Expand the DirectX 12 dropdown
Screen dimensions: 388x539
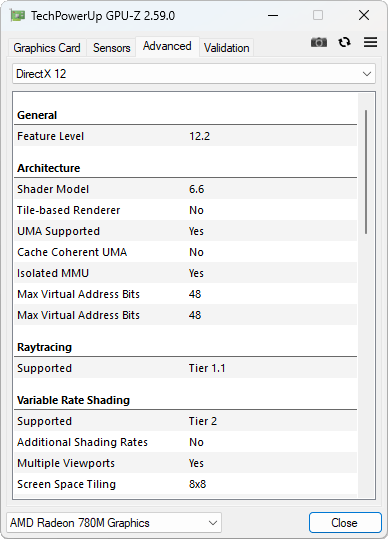pyautogui.click(x=194, y=74)
